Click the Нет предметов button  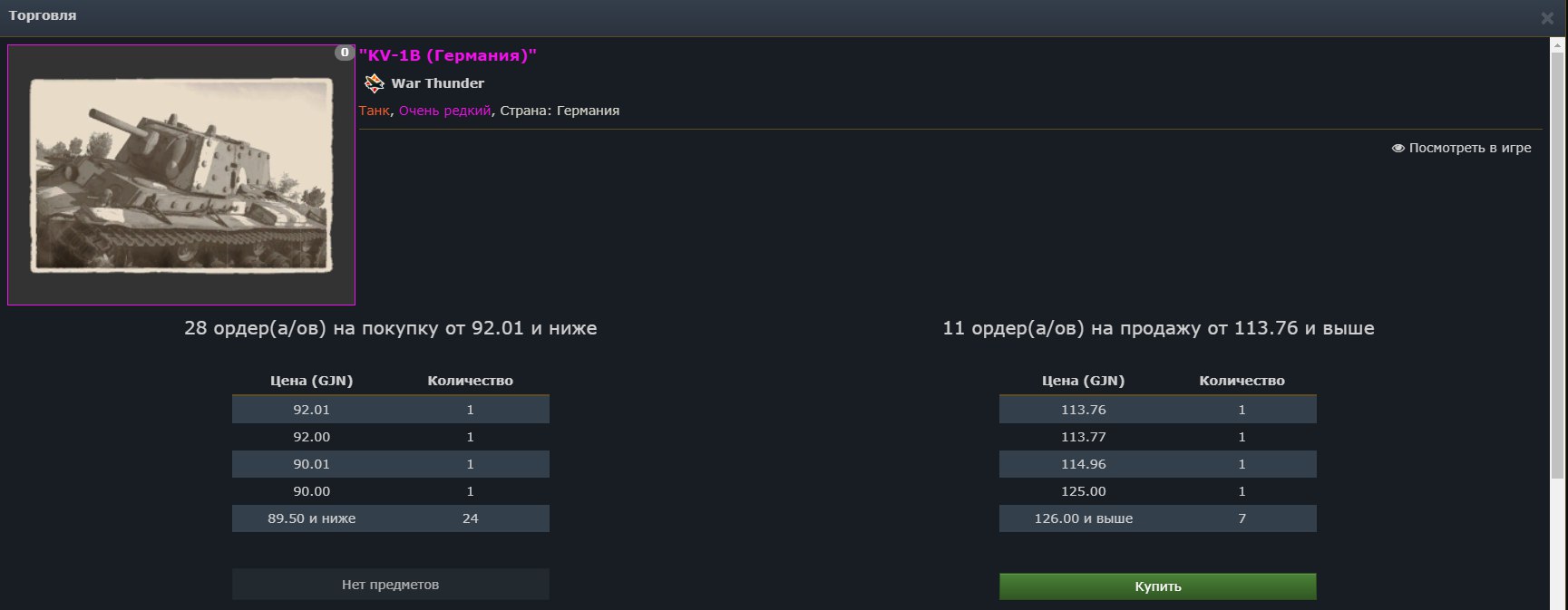click(x=390, y=585)
